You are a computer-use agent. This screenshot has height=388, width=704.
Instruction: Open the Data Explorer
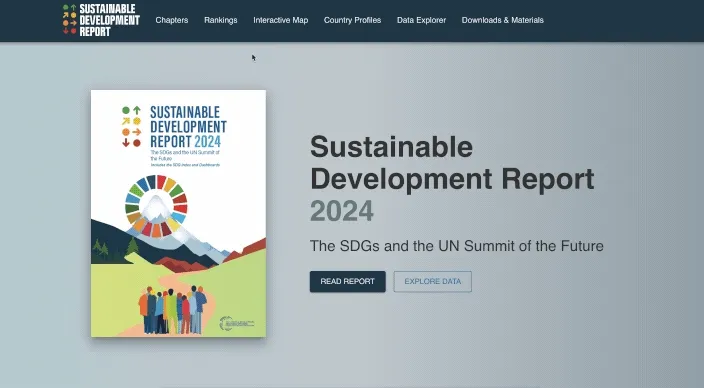point(422,20)
